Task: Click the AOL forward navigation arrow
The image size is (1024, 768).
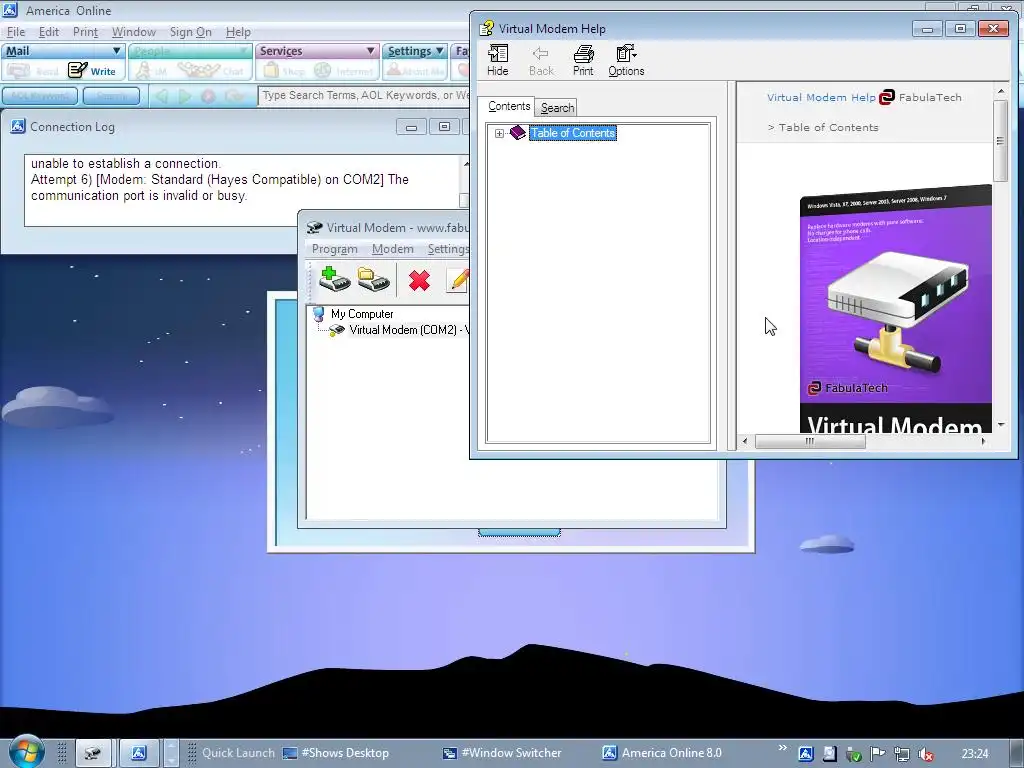Action: pos(185,97)
